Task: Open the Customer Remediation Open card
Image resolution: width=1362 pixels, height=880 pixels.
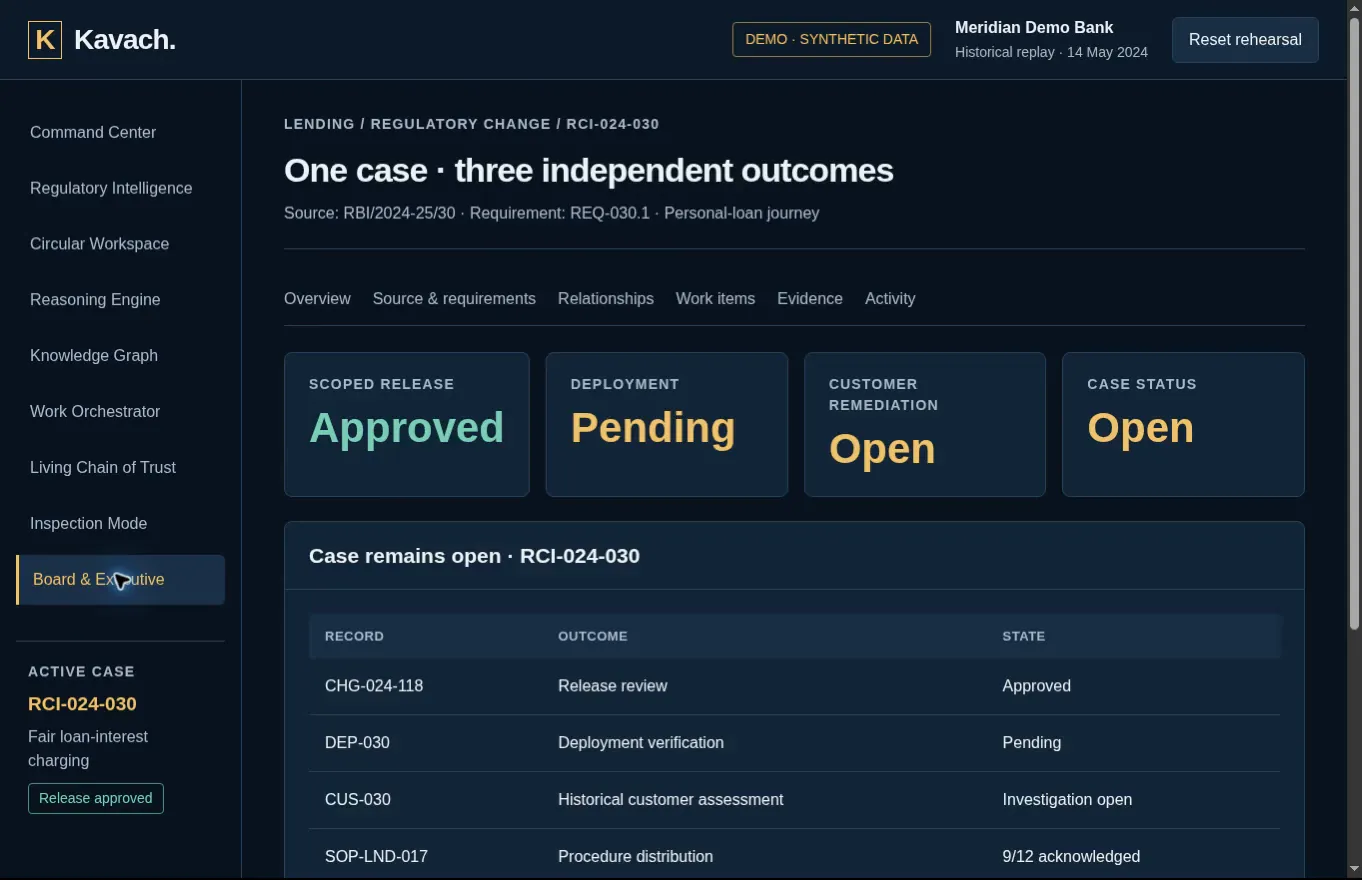Action: click(925, 424)
